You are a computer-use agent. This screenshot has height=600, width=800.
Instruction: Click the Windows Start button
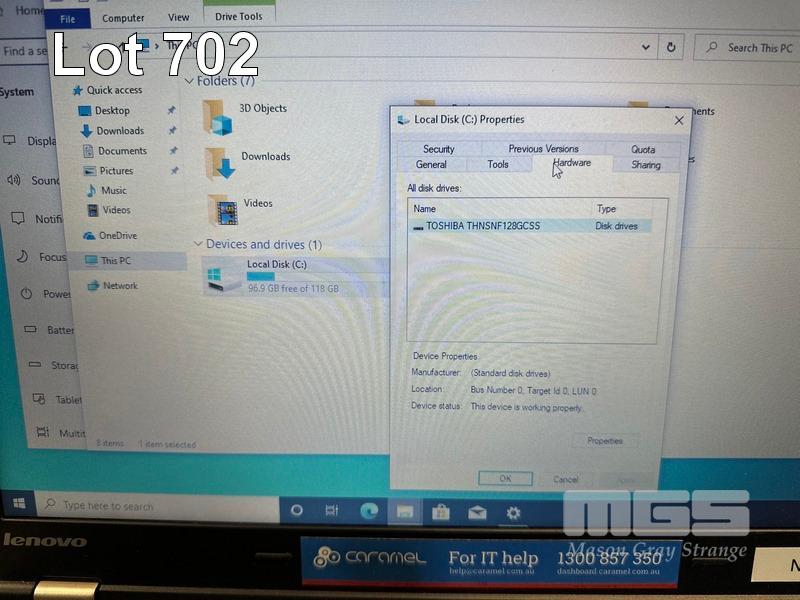pyautogui.click(x=19, y=505)
